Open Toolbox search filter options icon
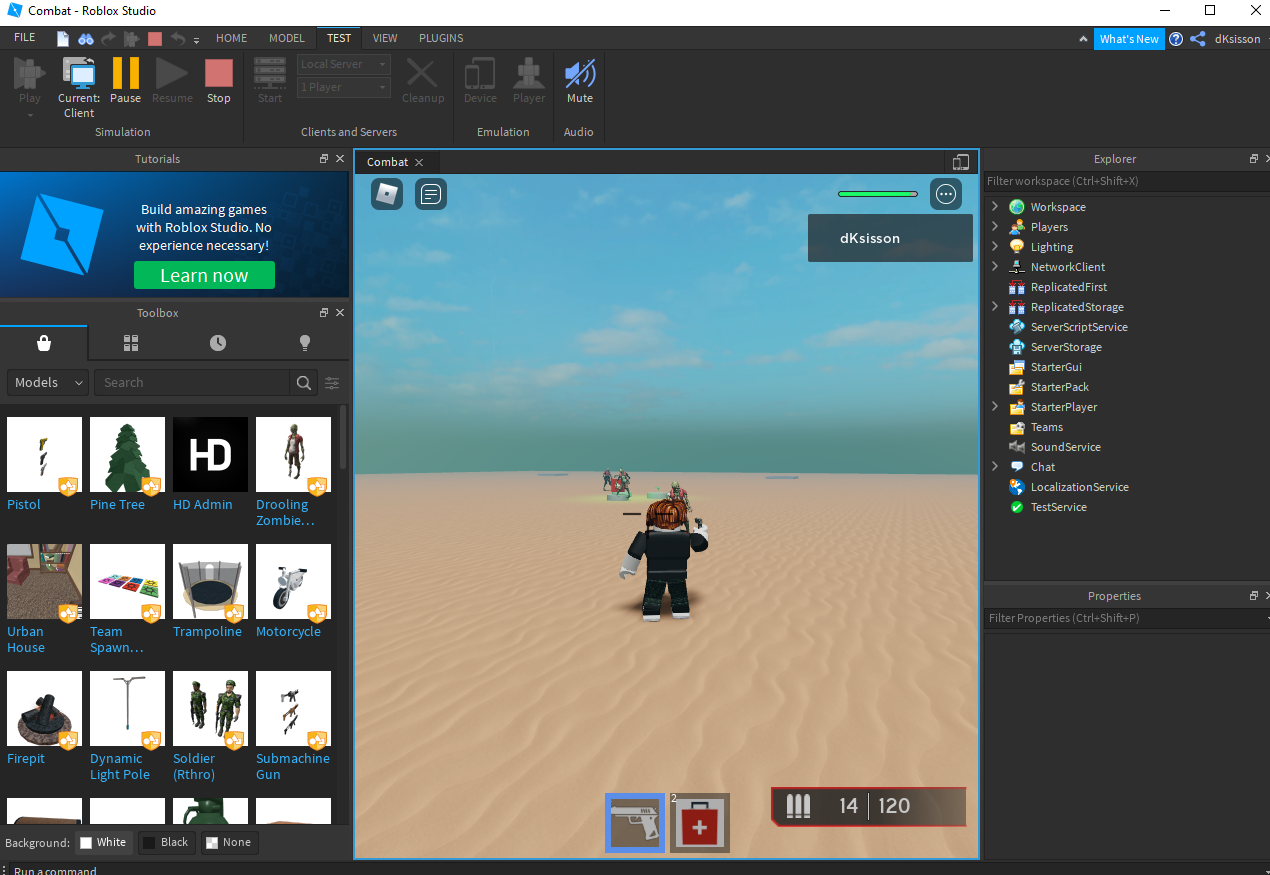The image size is (1270, 875). [332, 383]
